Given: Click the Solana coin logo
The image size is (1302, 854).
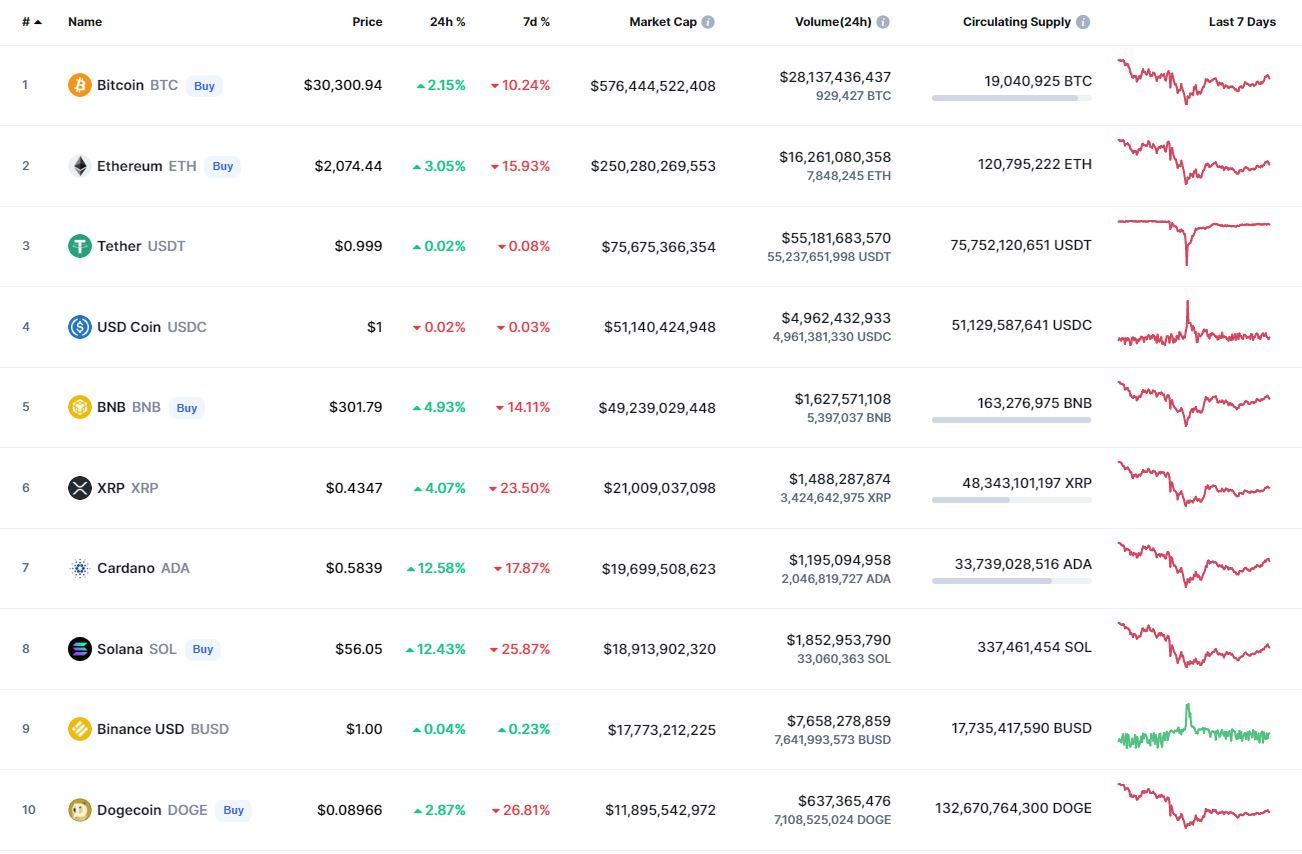Looking at the screenshot, I should coord(79,649).
